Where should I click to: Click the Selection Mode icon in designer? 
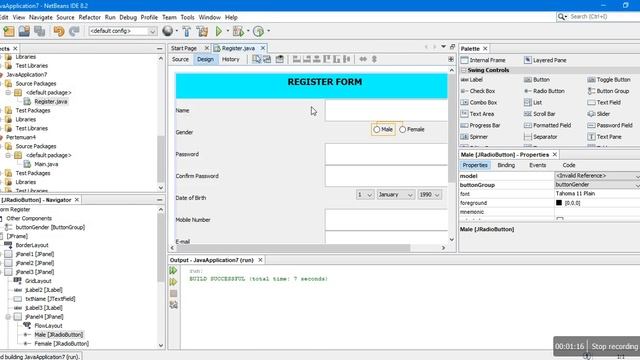pos(256,59)
